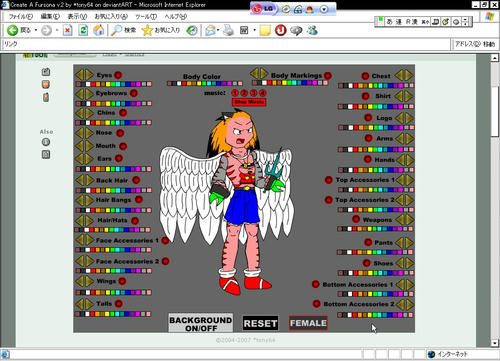Click the round icon under Also
This screenshot has width=500, height=361.
pos(46,142)
